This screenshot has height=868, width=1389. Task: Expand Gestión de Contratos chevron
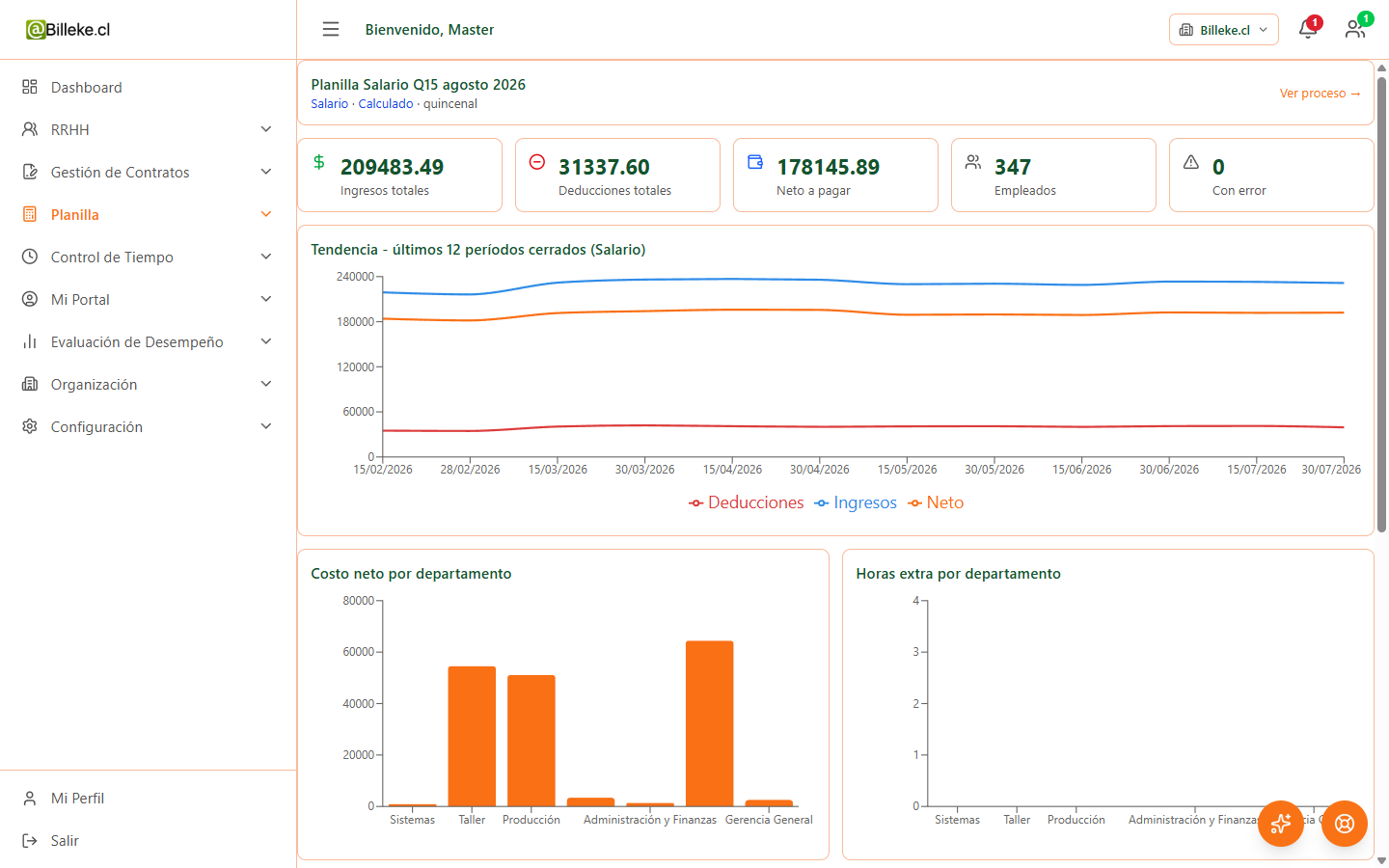tap(266, 172)
